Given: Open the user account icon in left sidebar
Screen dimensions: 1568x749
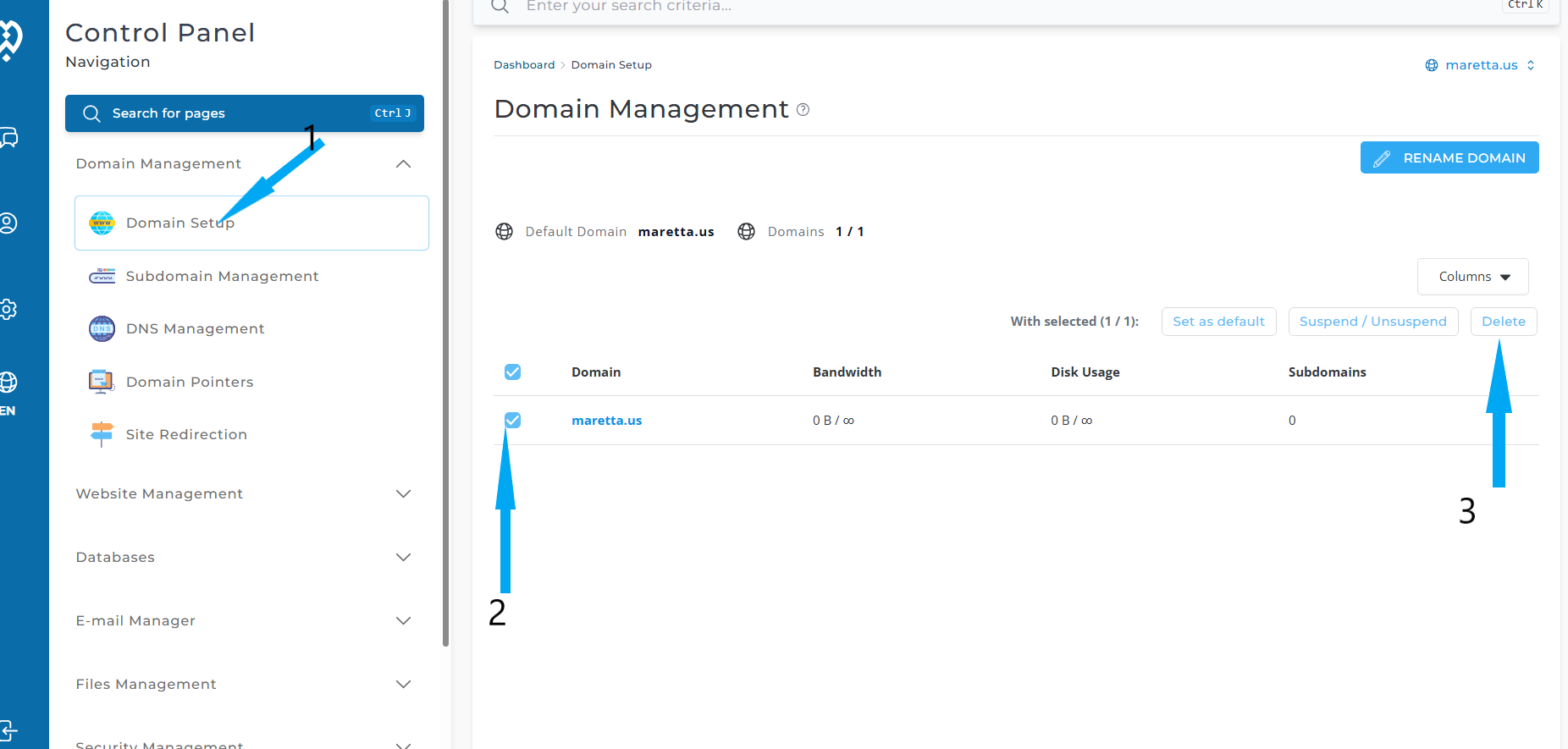Looking at the screenshot, I should tap(8, 223).
